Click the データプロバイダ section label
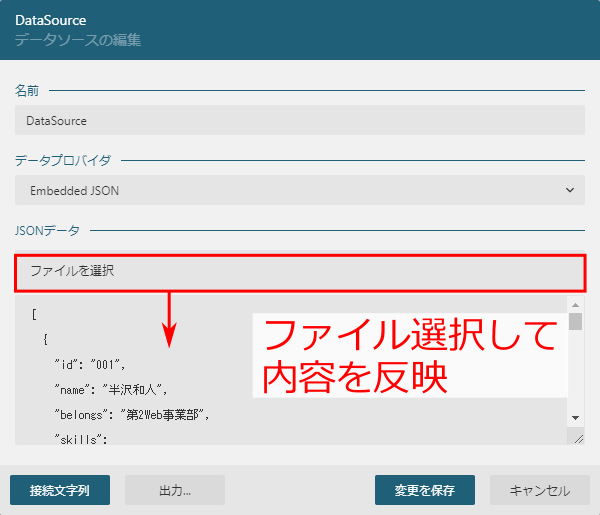 tap(63, 160)
